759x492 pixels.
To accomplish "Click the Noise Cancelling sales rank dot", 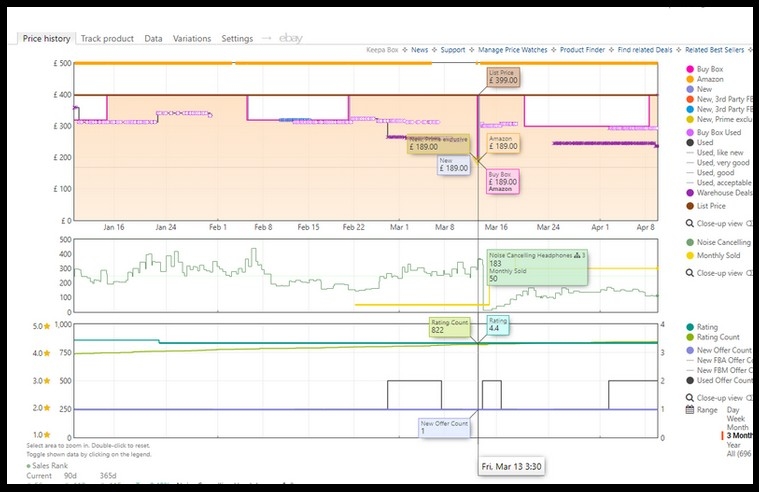I will tap(688, 242).
